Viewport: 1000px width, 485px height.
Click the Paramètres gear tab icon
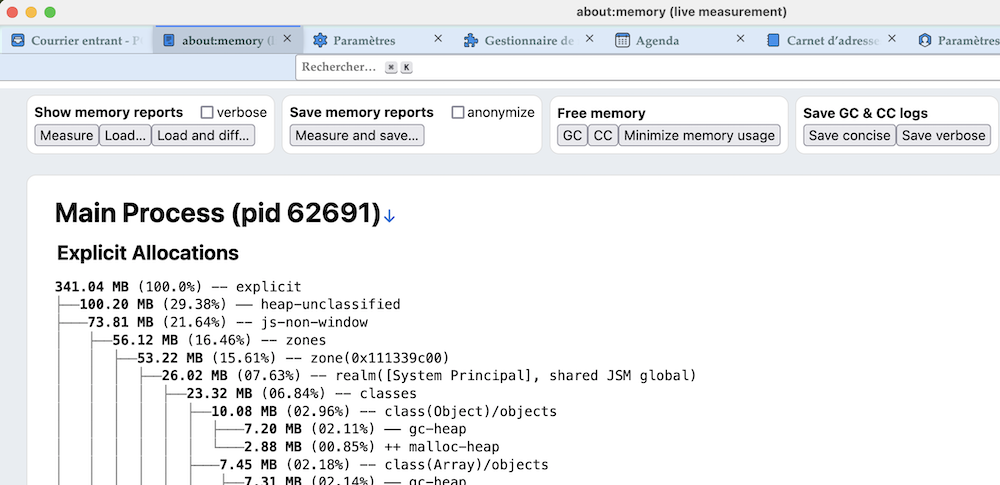pyautogui.click(x=320, y=41)
